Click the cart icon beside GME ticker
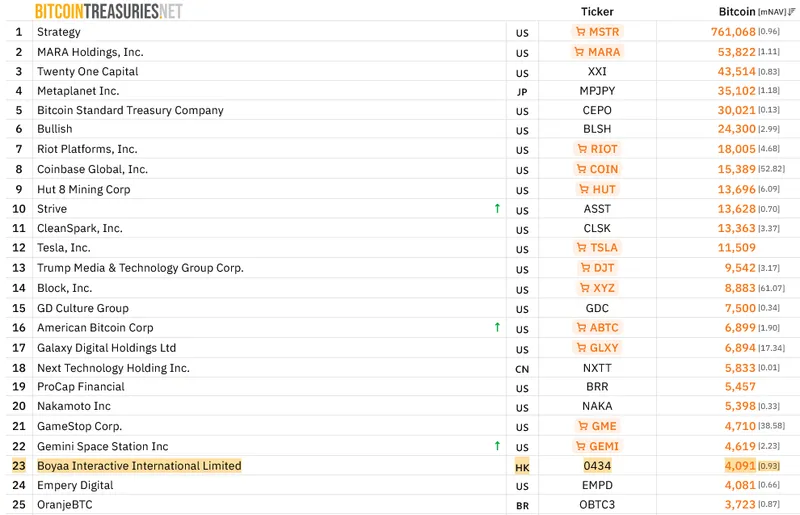The width and height of the screenshot is (800, 515). 584,426
